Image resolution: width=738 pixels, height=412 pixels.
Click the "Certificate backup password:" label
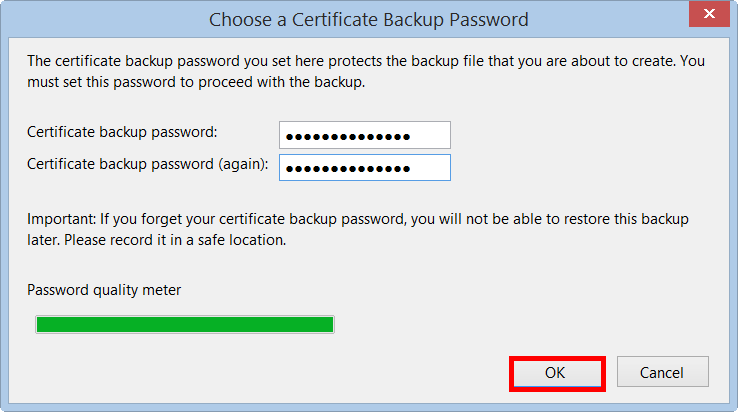pos(122,132)
